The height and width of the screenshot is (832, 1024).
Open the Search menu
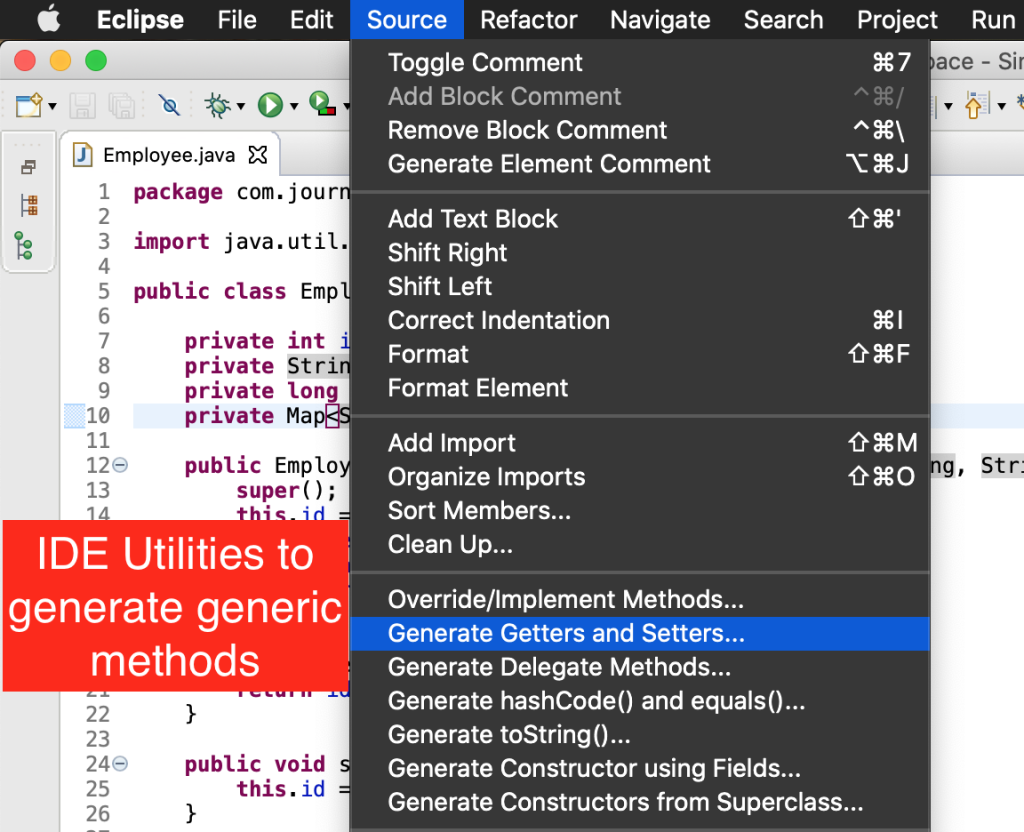tap(783, 20)
